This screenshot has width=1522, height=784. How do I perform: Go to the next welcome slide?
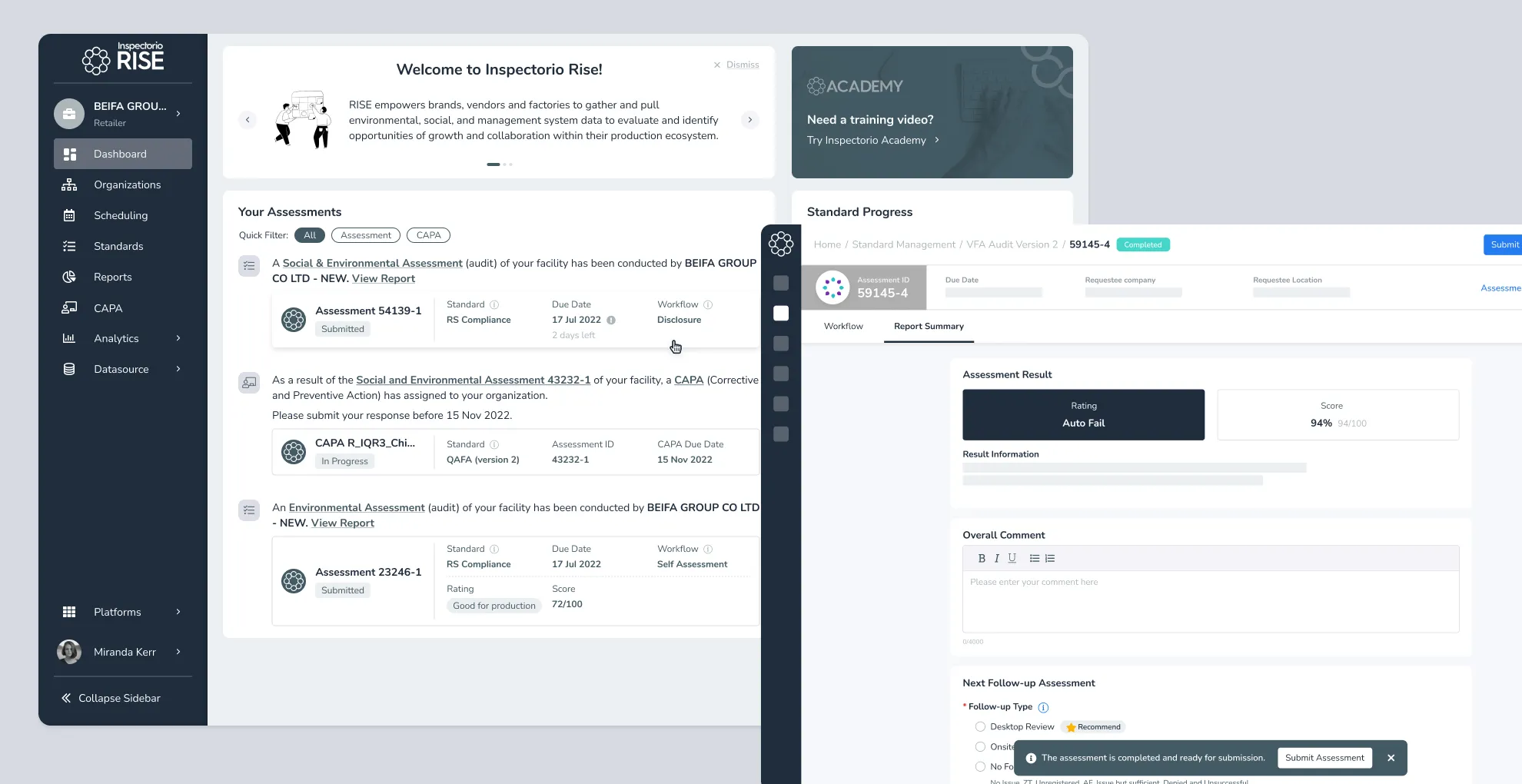click(750, 120)
